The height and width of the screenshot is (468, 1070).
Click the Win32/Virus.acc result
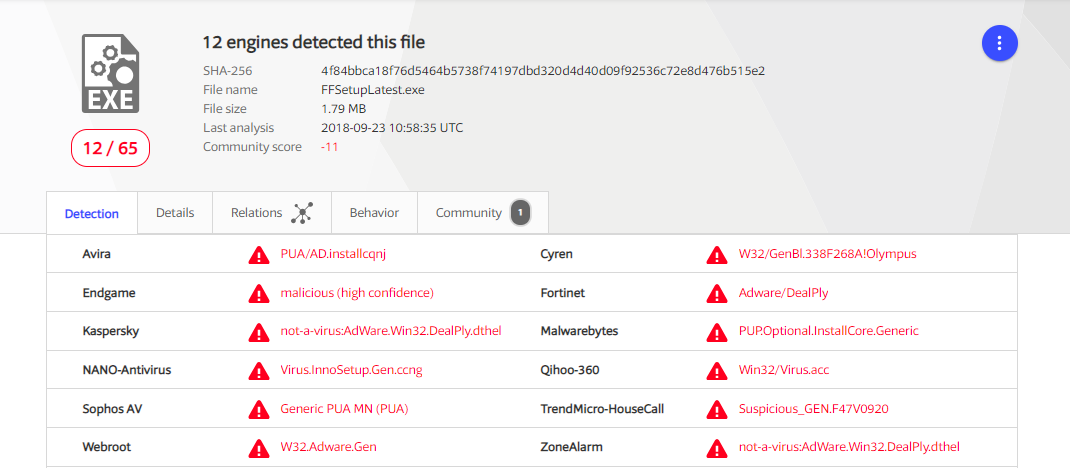784,370
